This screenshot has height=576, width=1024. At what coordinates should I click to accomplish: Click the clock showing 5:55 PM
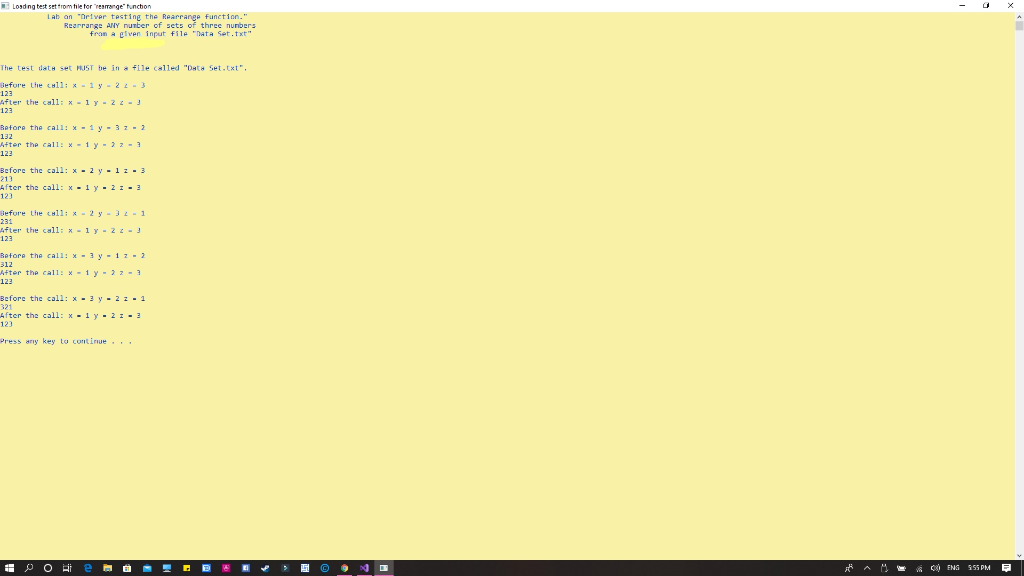[978, 568]
